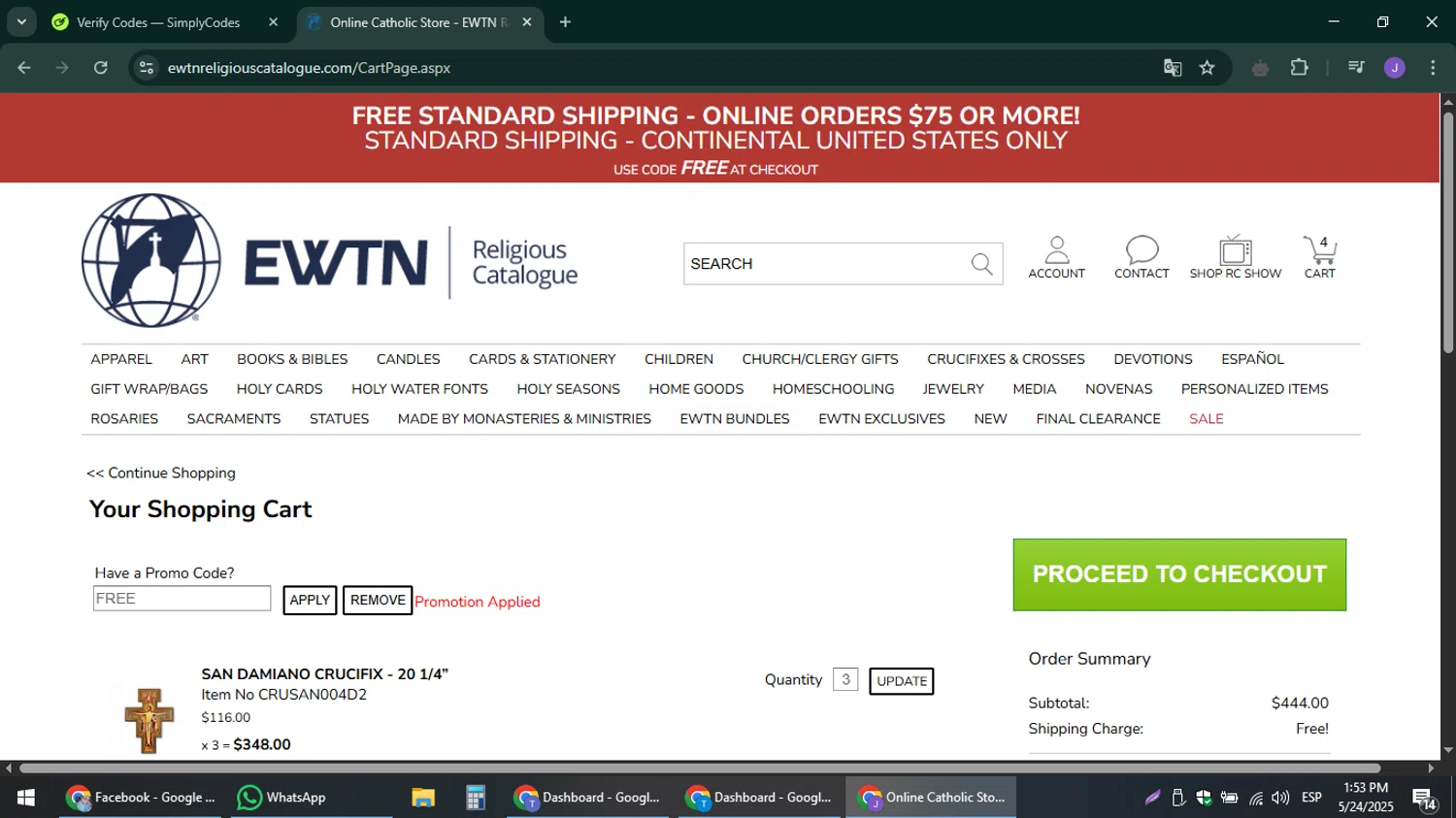Click the San Damiano Crucifix thumbnail image
This screenshot has height=818, width=1456.
coord(149,720)
